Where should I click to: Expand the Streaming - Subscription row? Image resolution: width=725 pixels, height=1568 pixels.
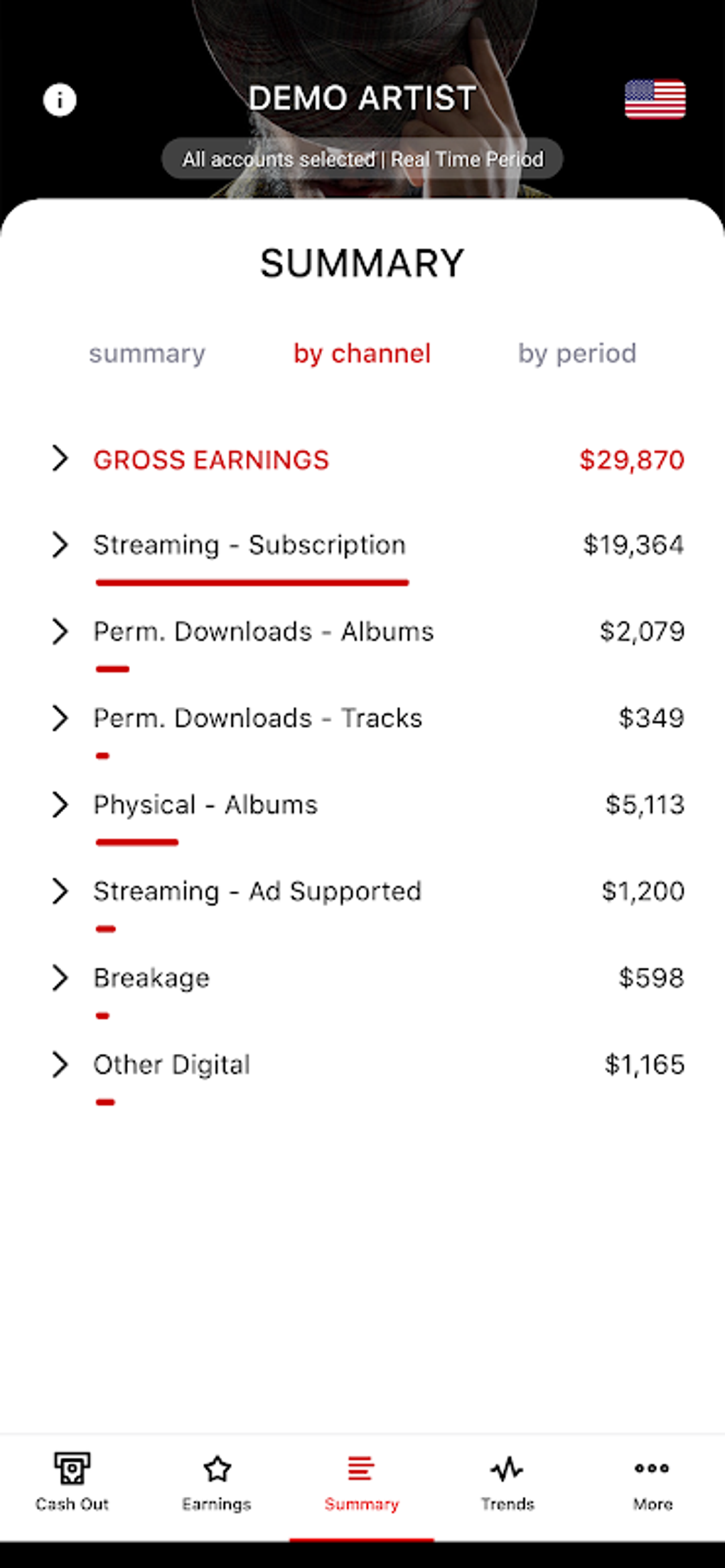tap(60, 545)
